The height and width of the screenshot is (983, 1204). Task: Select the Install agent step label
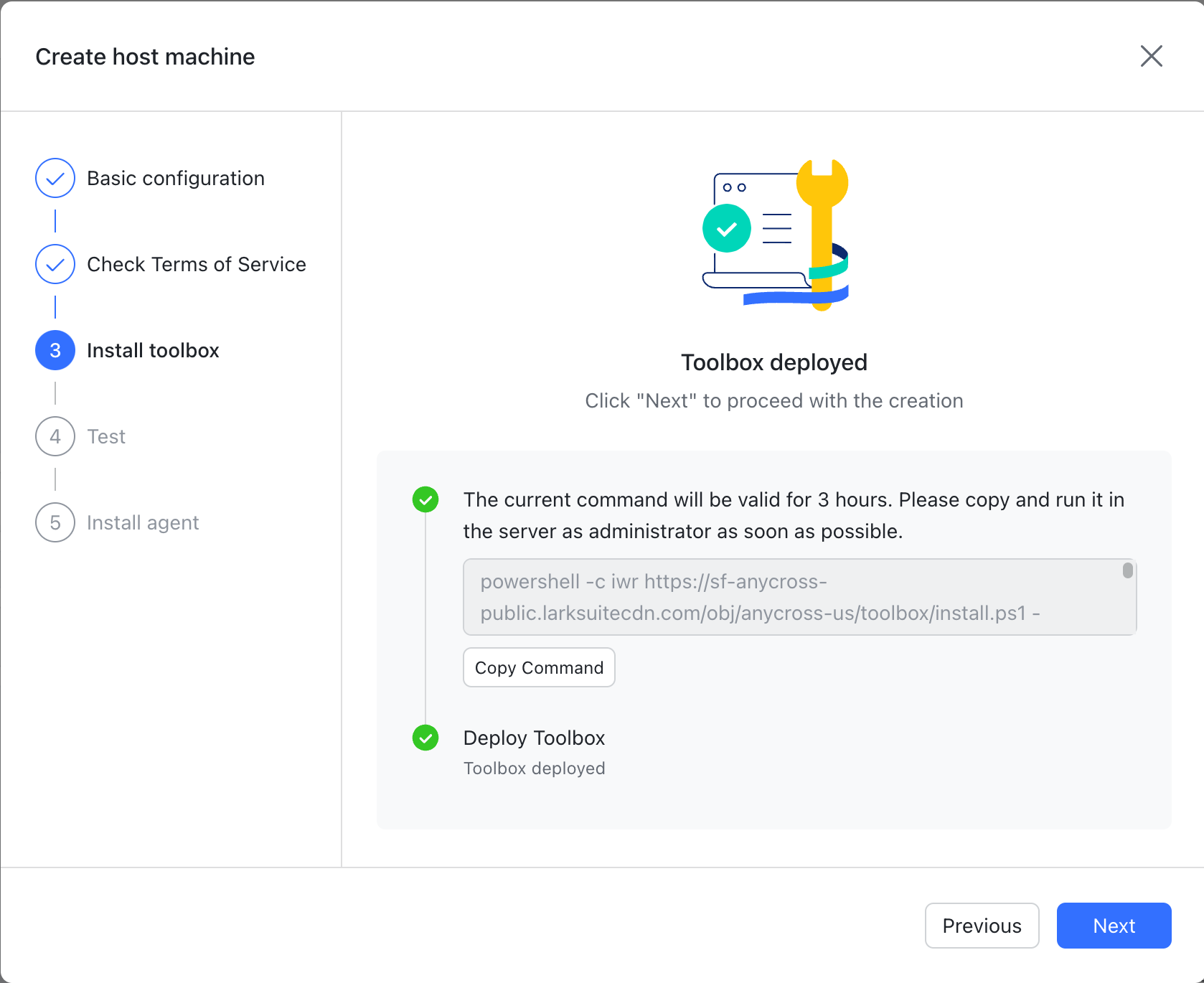(143, 522)
